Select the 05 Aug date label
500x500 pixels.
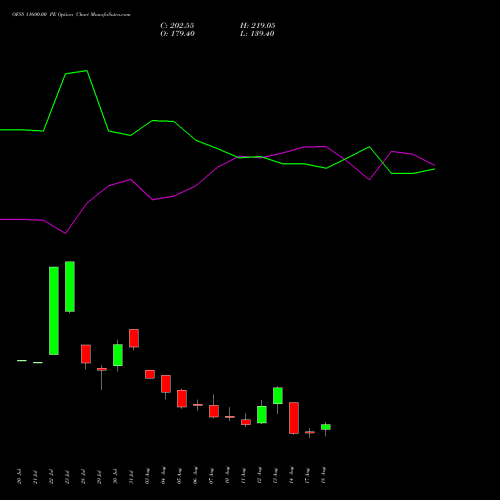coord(179,476)
